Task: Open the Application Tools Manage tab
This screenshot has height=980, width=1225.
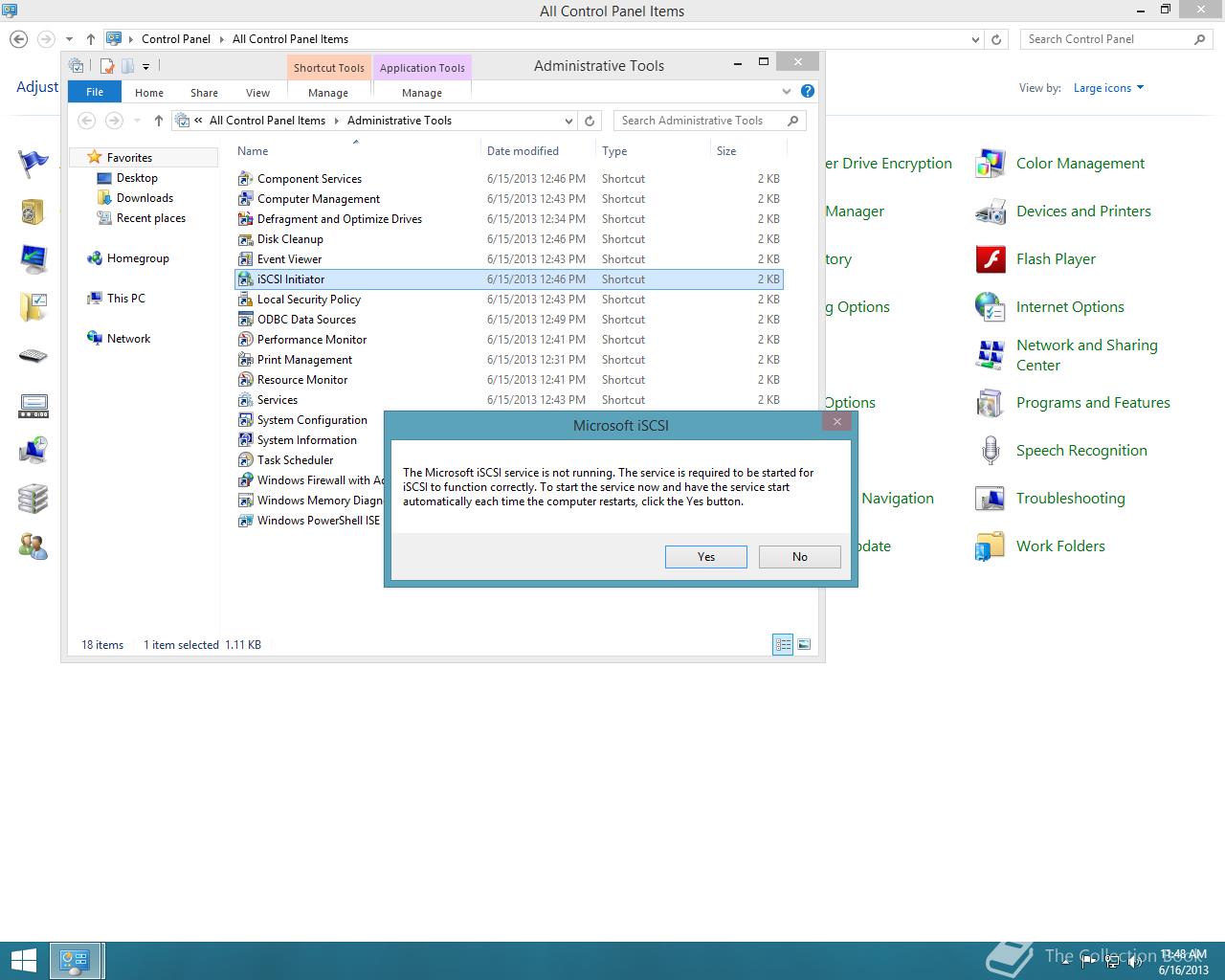Action: coord(422,93)
